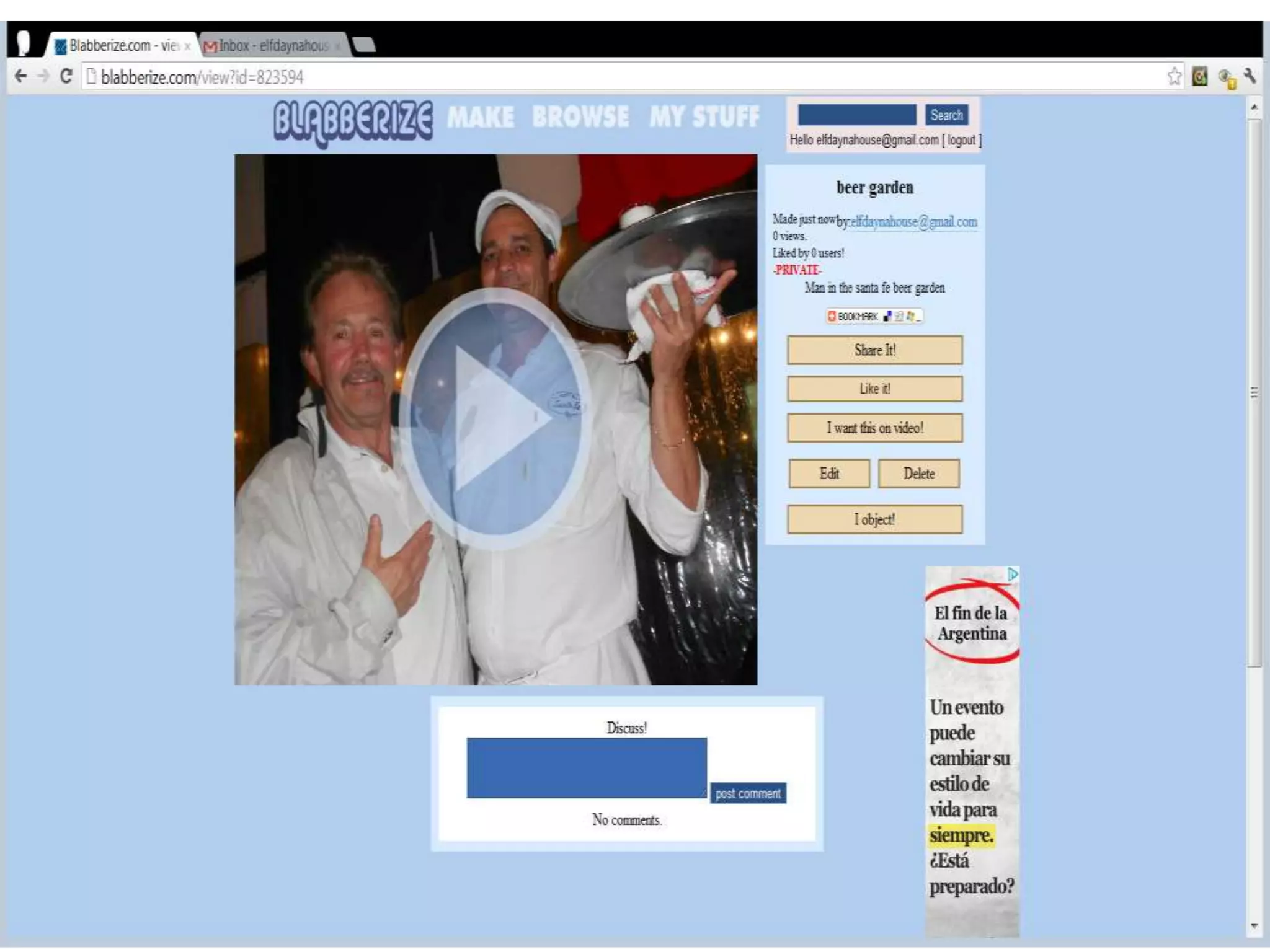
Task: Click the scroll down arrow on scrollbar
Action: click(x=1254, y=927)
